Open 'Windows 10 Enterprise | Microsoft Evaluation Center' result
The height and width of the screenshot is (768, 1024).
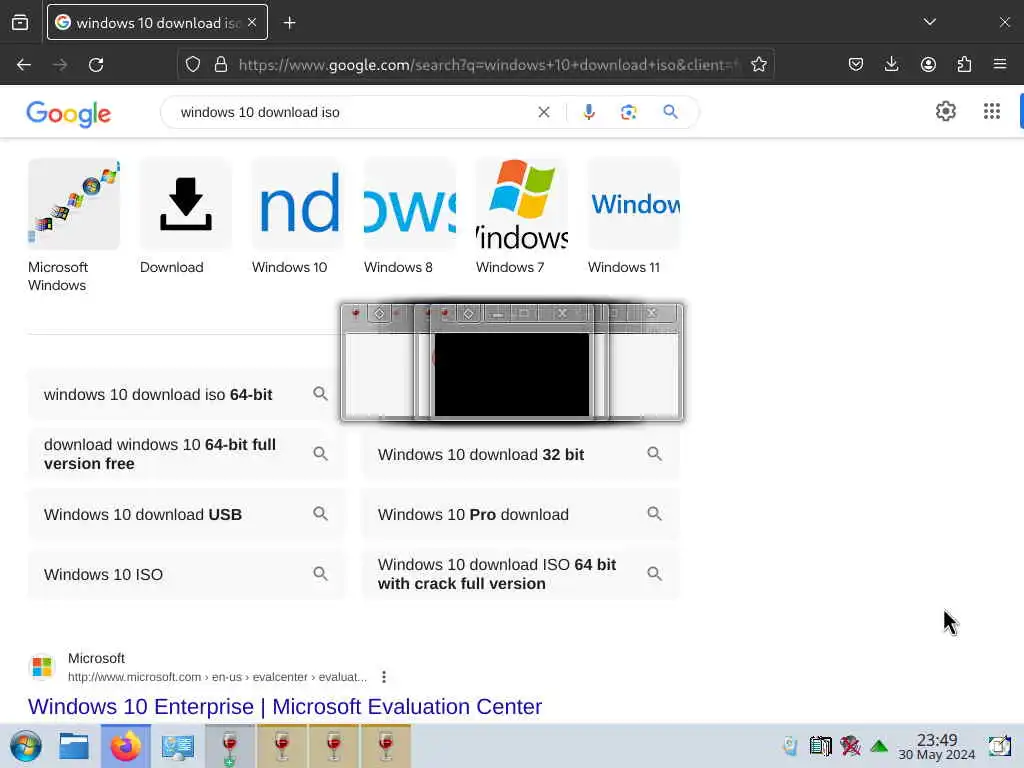(x=285, y=707)
